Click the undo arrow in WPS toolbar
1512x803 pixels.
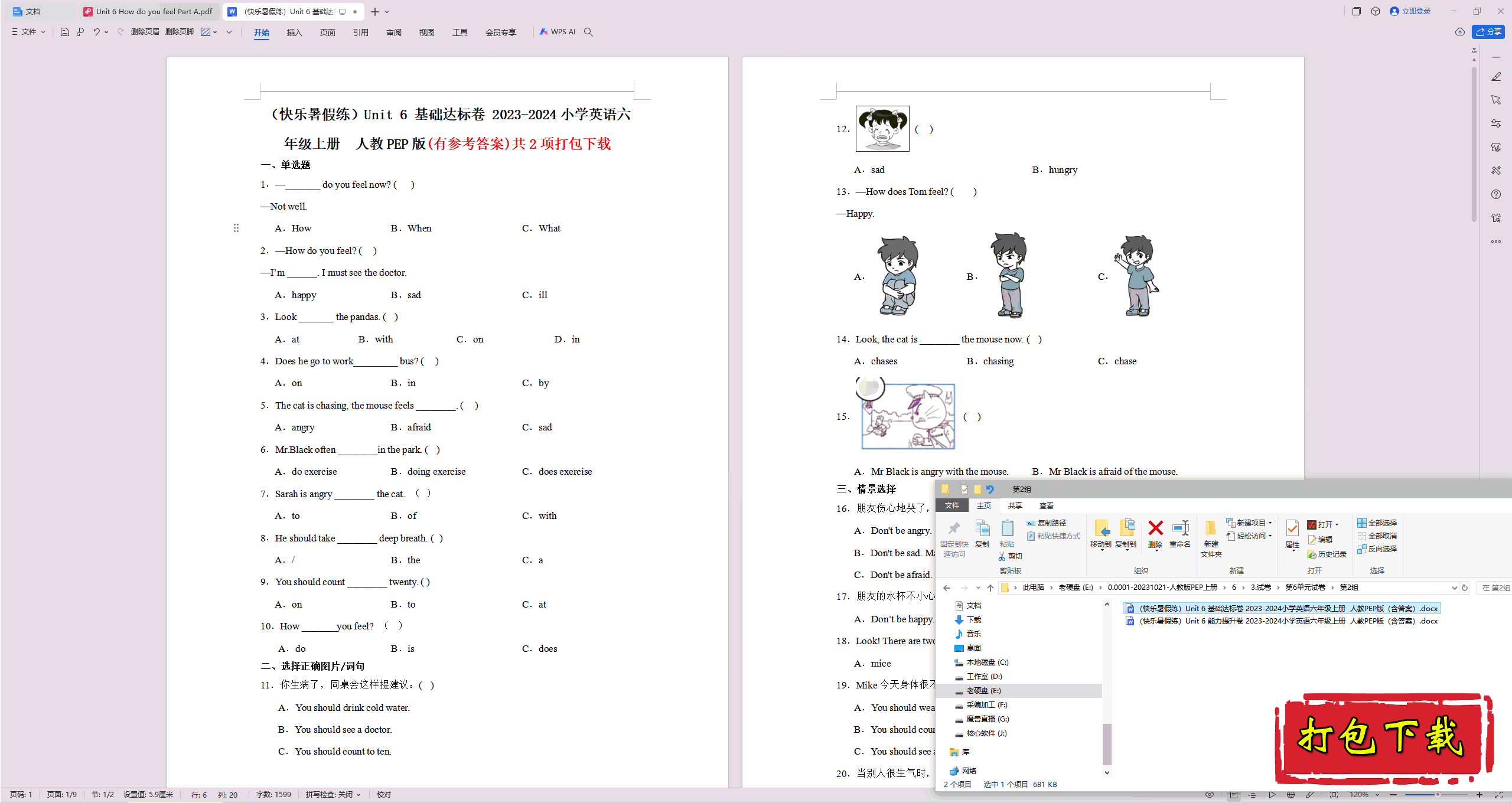[x=96, y=32]
